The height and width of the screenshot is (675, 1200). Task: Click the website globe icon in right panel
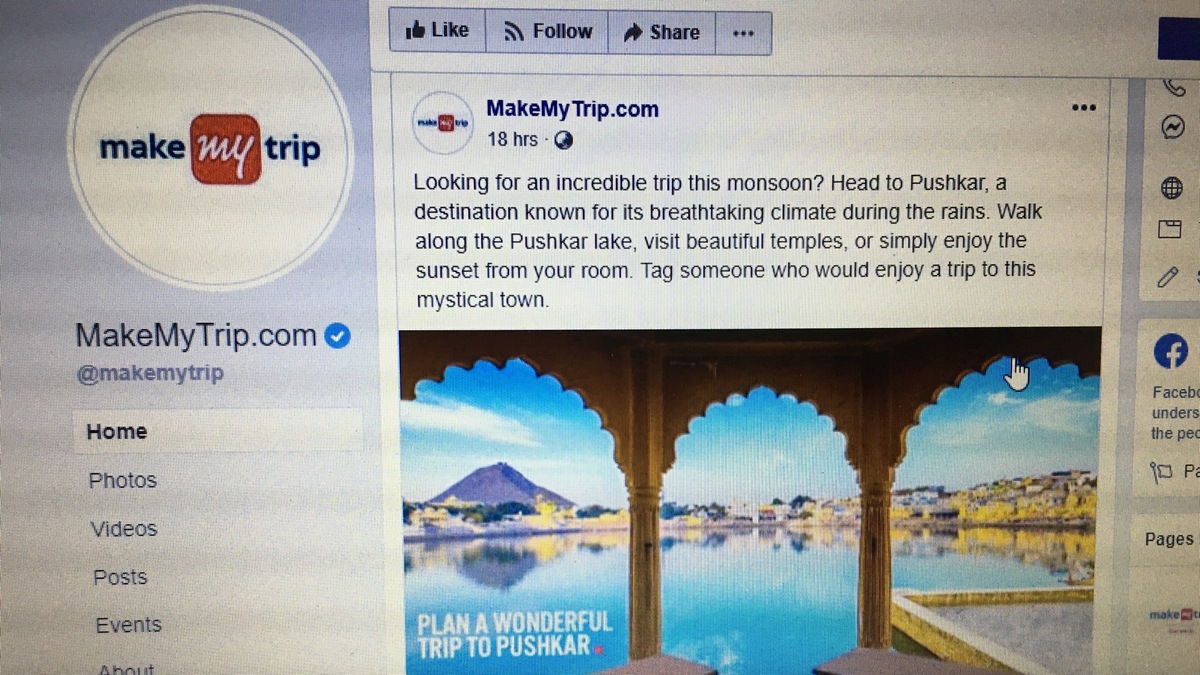(1171, 187)
